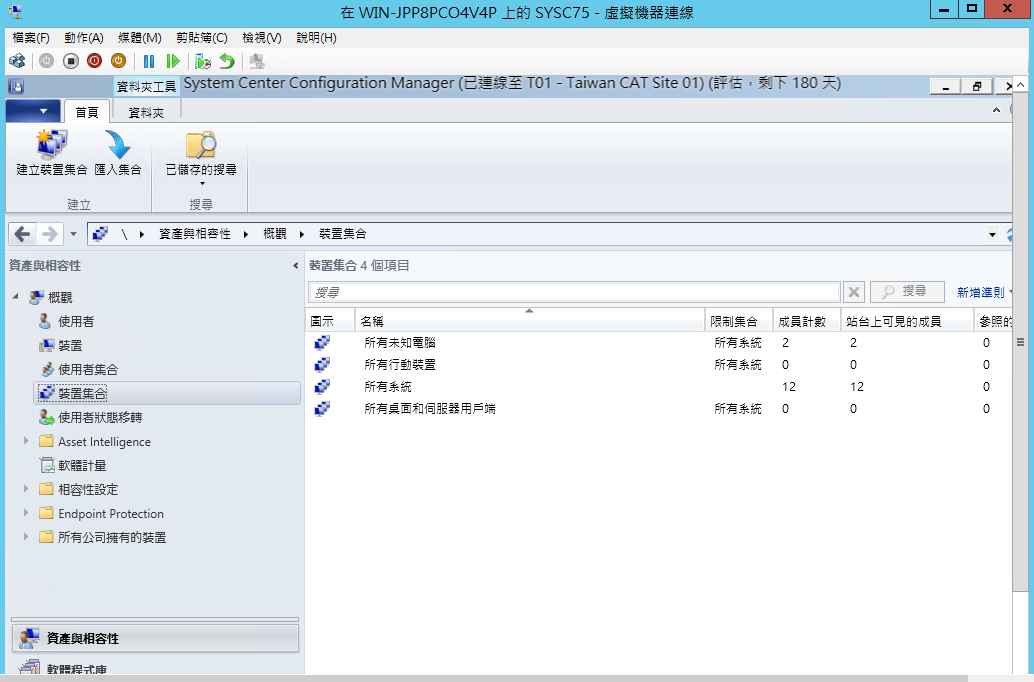
Task: Expand the Asset Intelligence folder
Action: [26, 441]
